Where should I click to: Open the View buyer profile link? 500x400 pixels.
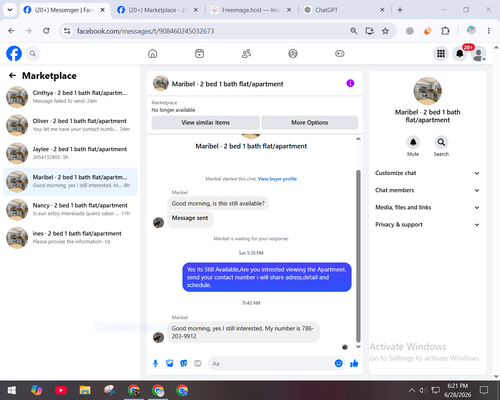click(x=277, y=179)
